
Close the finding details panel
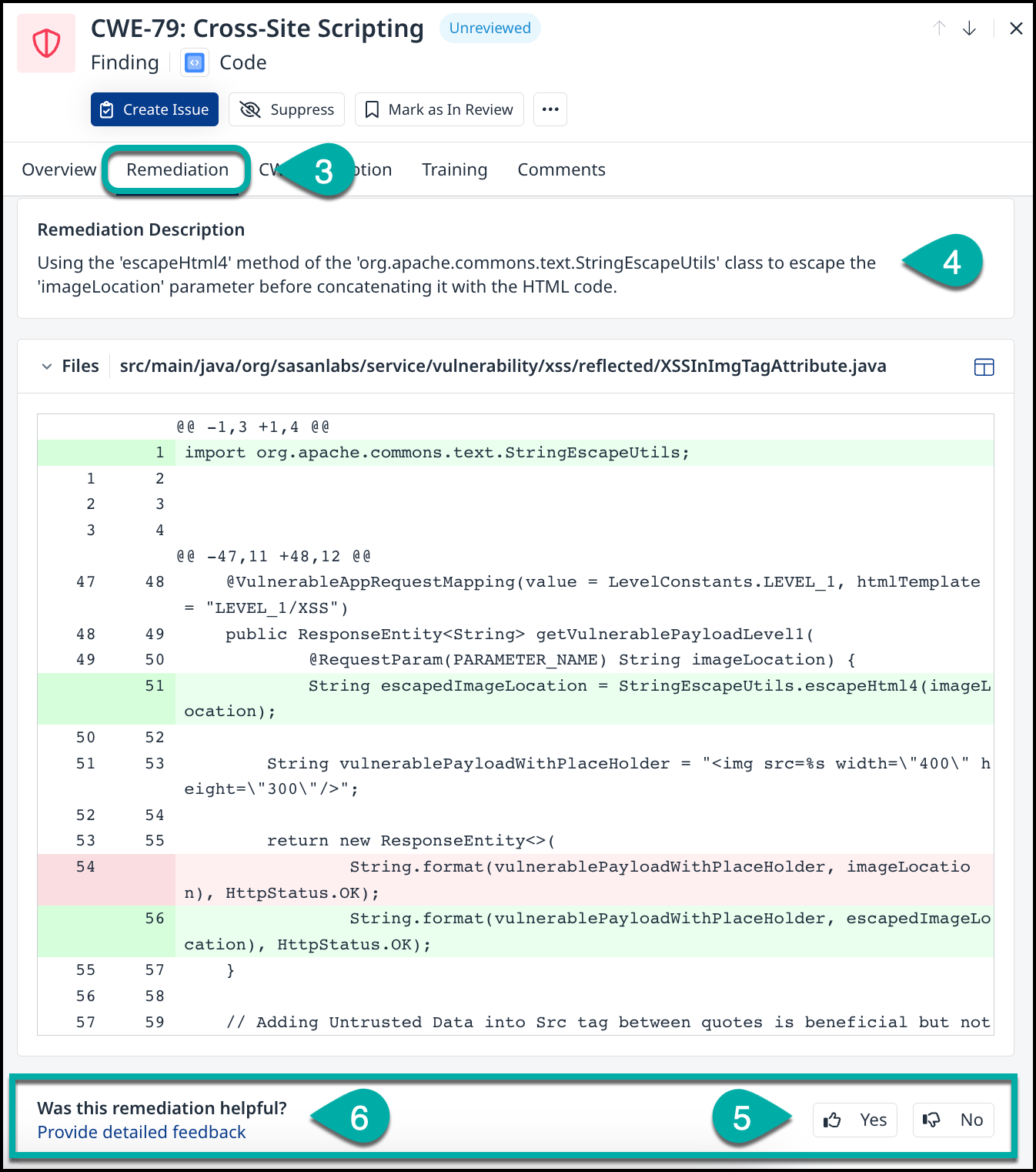[x=1016, y=28]
